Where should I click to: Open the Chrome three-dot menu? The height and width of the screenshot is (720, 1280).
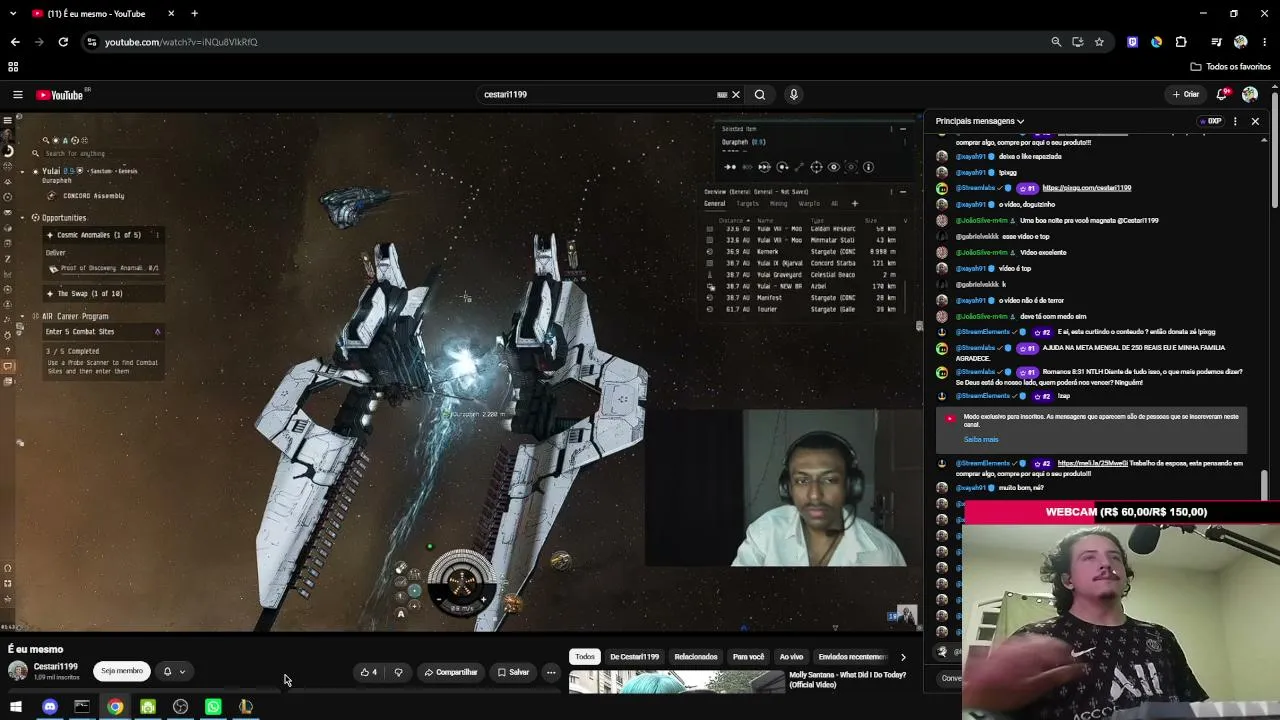coord(1265,42)
